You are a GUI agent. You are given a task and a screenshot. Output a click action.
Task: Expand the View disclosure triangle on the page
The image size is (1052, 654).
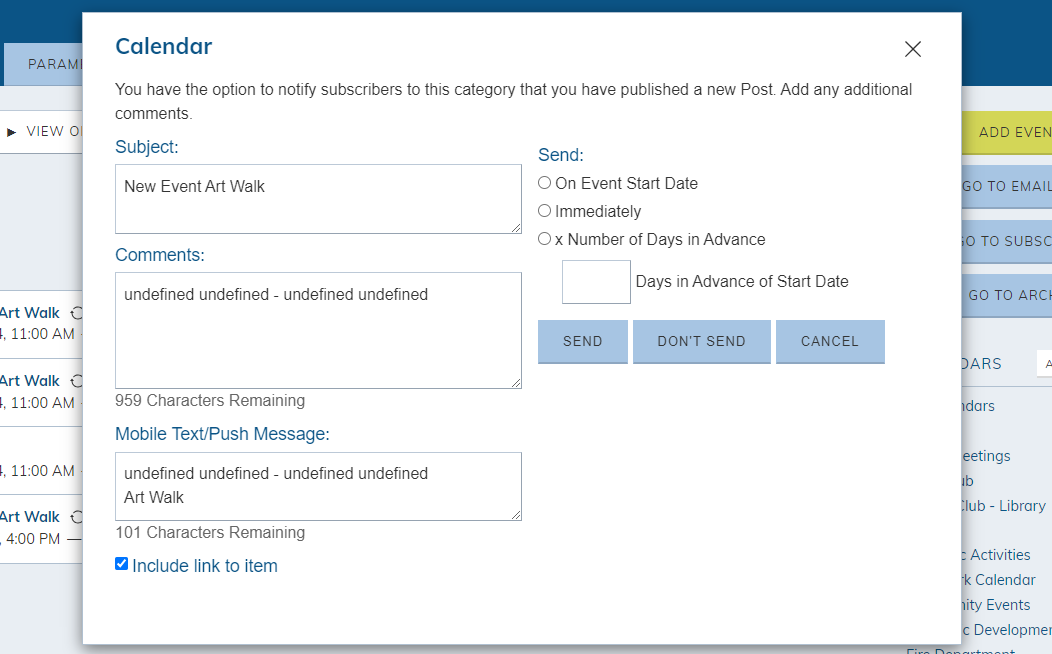coord(11,132)
